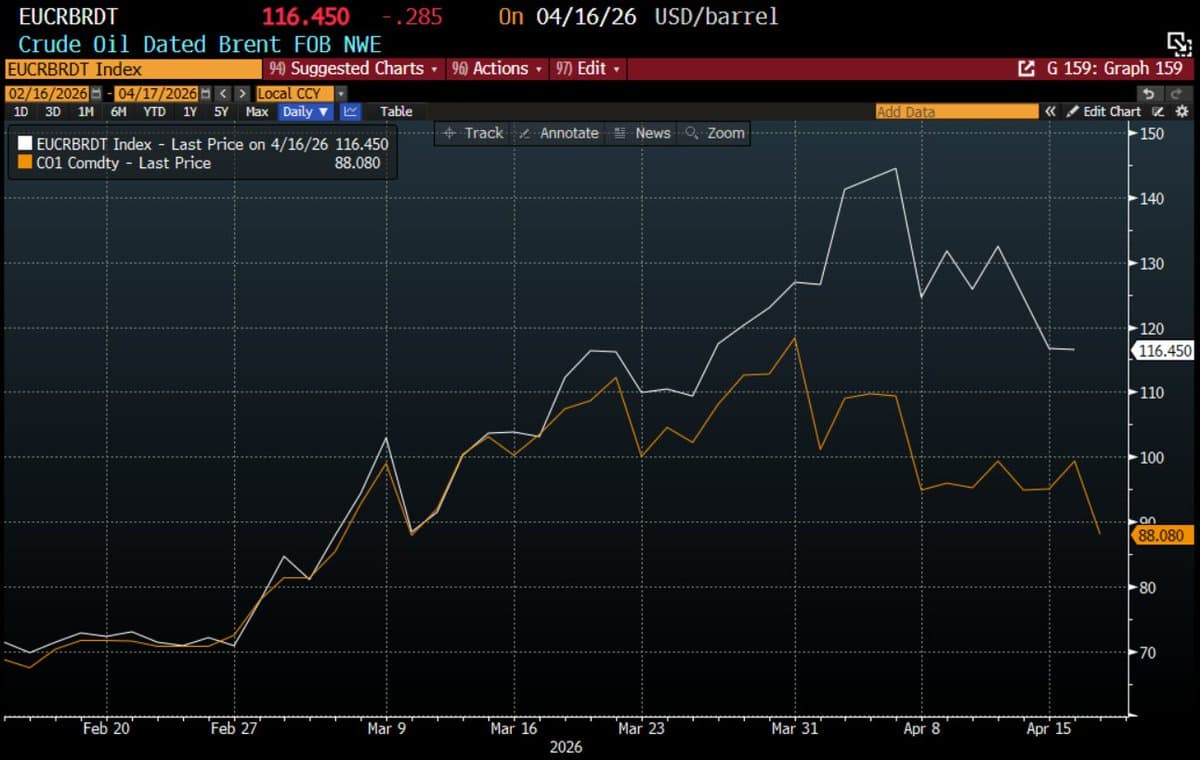This screenshot has width=1200, height=760.
Task: Toggle the Annotate tool
Action: click(x=559, y=133)
